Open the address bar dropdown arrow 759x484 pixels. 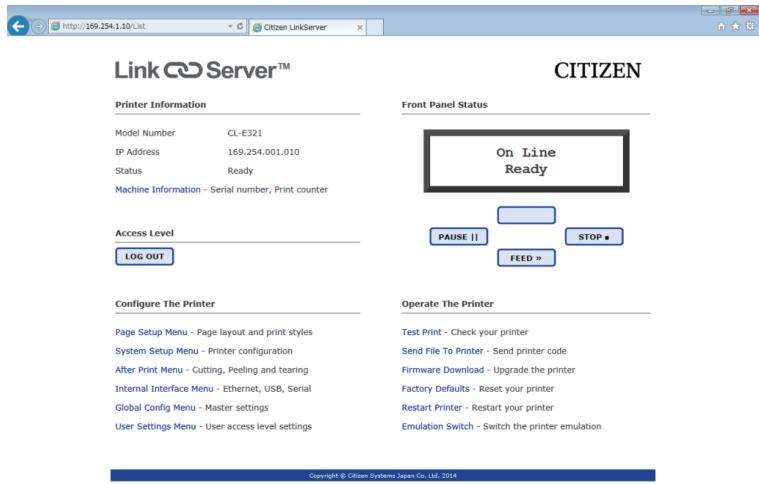coord(230,26)
